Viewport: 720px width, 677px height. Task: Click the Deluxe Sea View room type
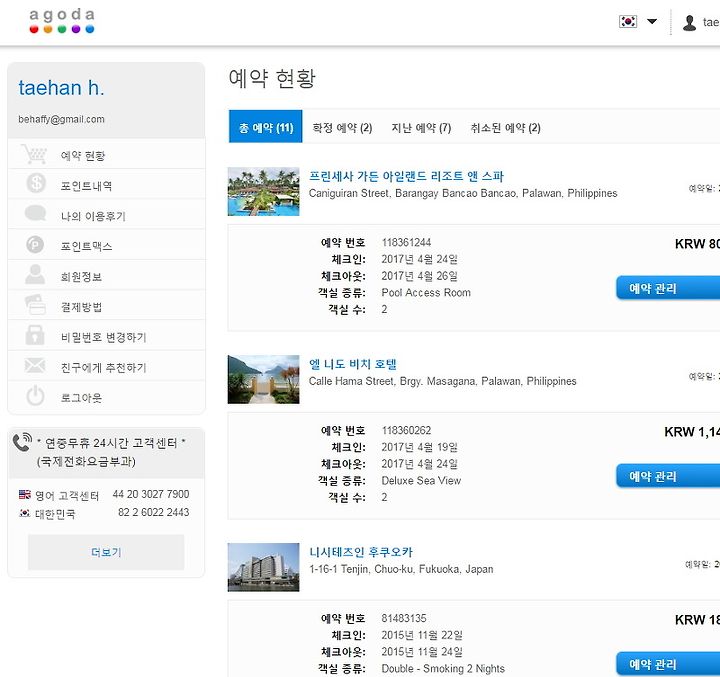[421, 480]
